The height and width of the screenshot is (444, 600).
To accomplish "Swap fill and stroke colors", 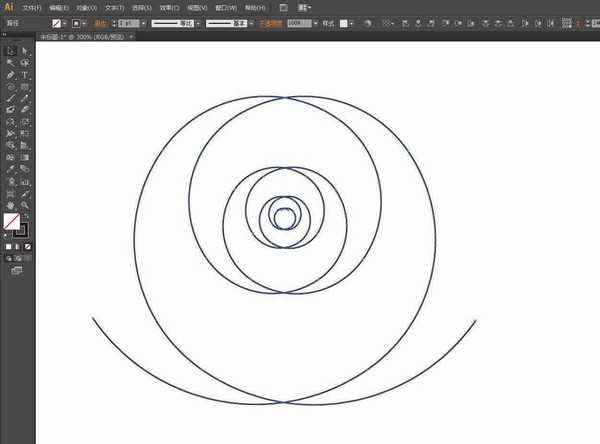I will 27,215.
